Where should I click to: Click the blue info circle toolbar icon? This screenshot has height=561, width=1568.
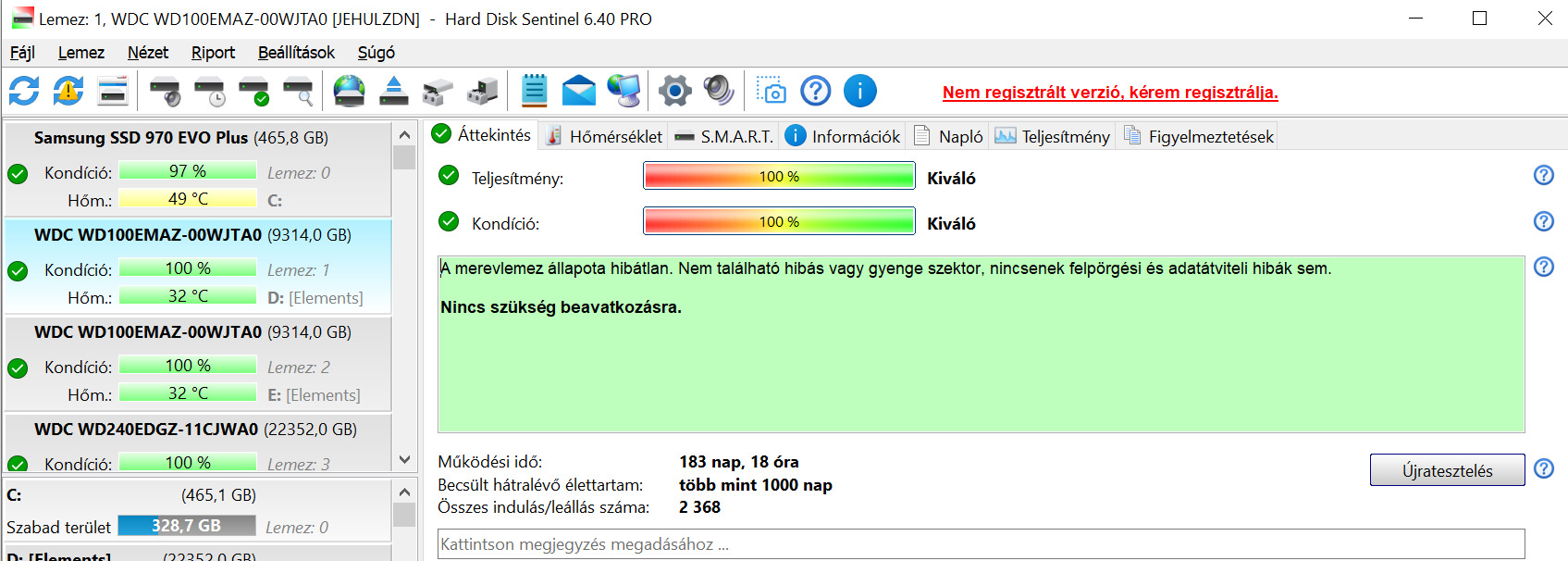(x=860, y=91)
